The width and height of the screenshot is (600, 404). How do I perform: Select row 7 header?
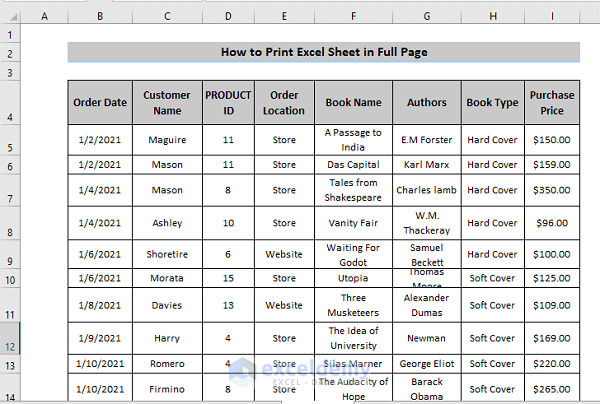(10, 191)
